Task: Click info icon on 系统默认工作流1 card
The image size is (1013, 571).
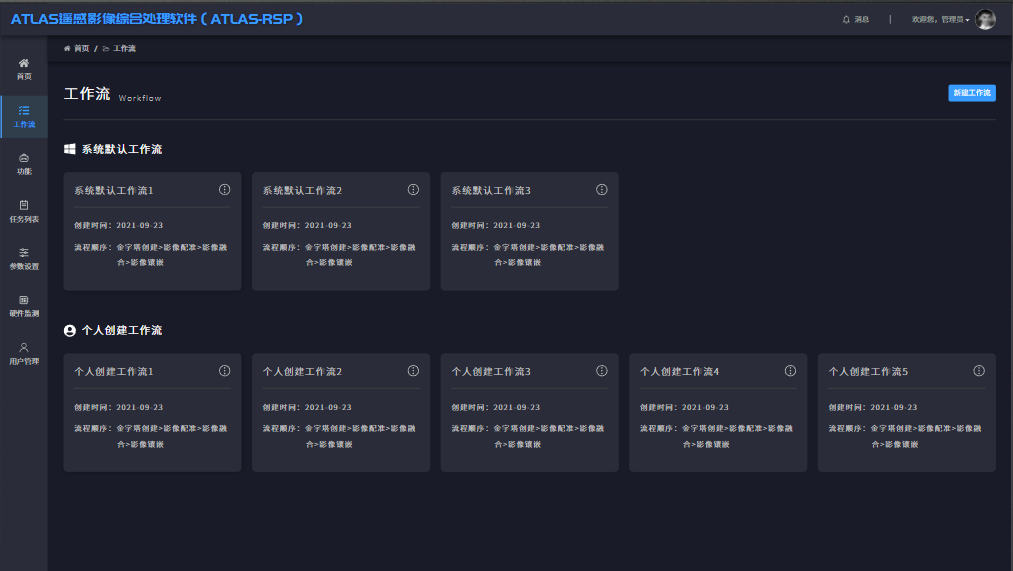Action: pyautogui.click(x=225, y=189)
